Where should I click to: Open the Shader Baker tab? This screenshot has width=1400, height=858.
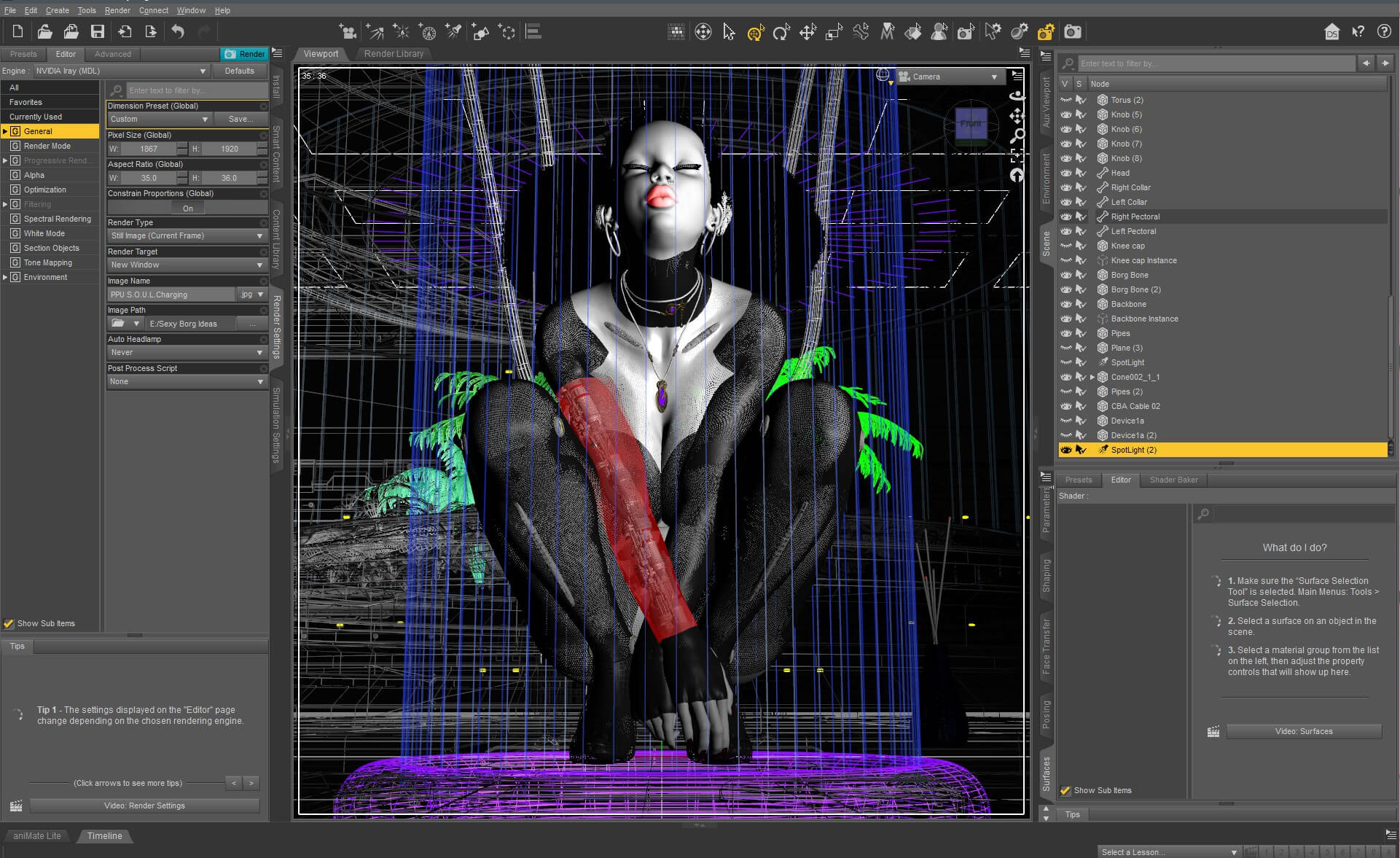1173,480
